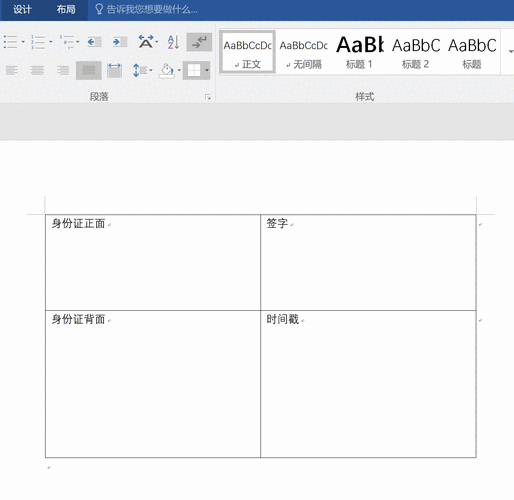Increase the paragraph indent
The width and height of the screenshot is (514, 500).
120,42
